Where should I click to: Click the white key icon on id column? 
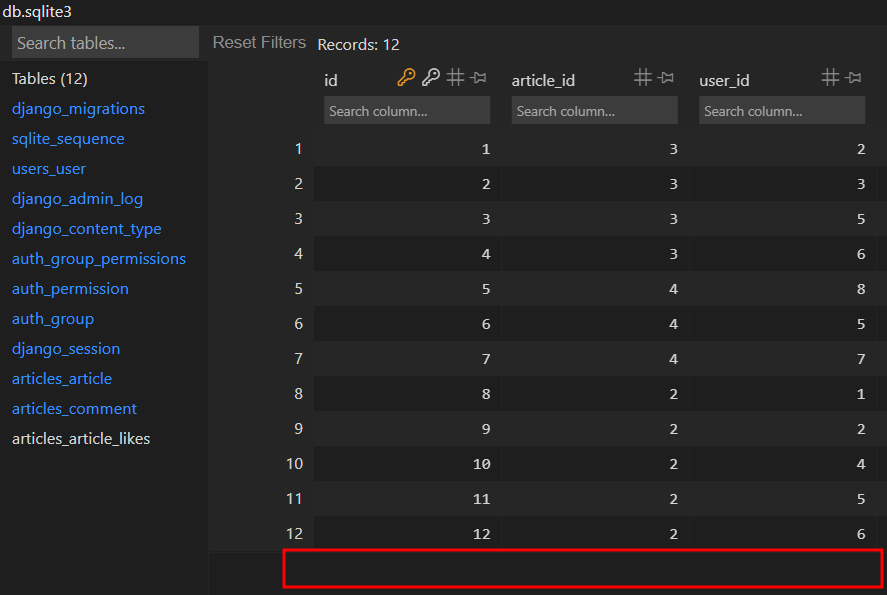430,77
